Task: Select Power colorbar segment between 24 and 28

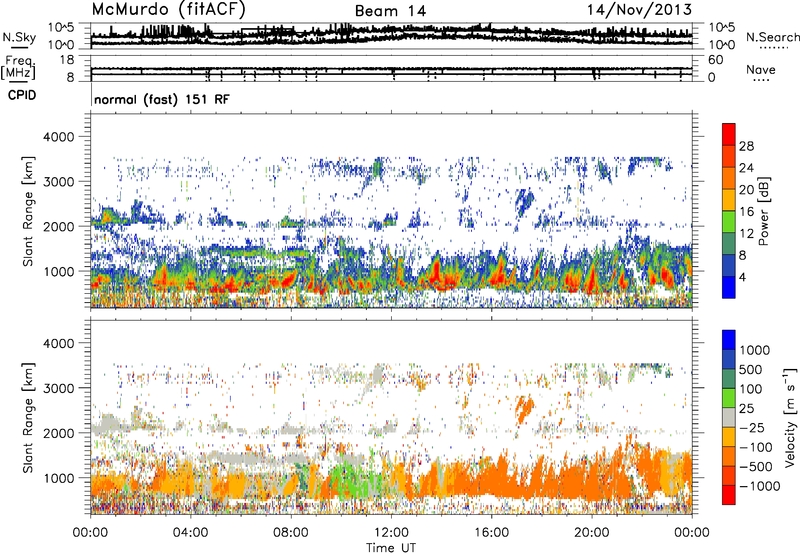Action: click(x=729, y=156)
